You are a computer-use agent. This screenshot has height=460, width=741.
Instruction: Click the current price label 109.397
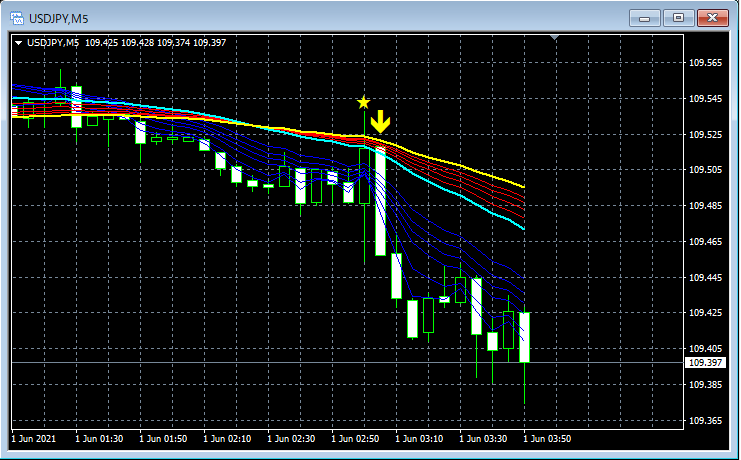(x=705, y=363)
